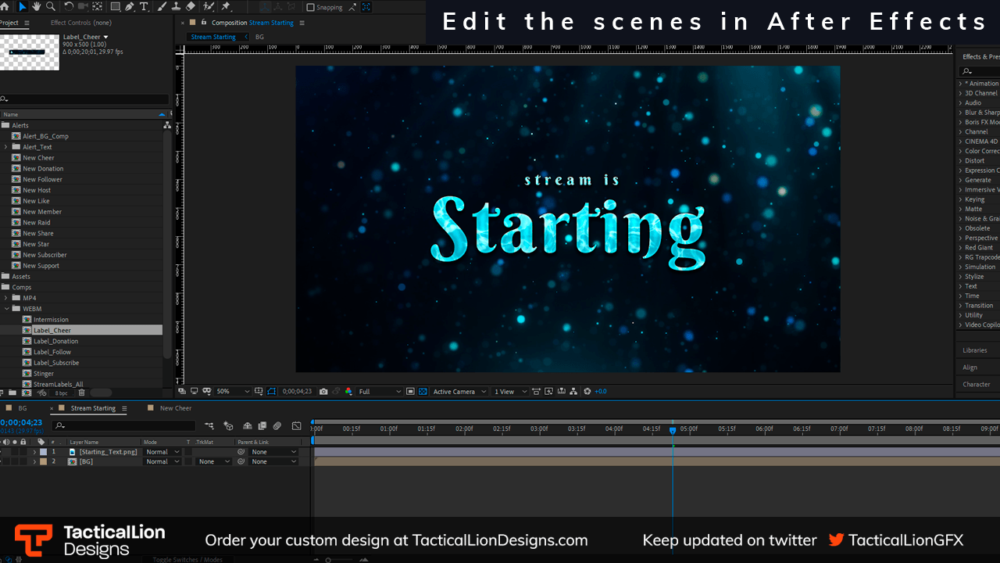Click the Toggle Transparency Grid icon
The image size is (1000, 563).
point(423,391)
